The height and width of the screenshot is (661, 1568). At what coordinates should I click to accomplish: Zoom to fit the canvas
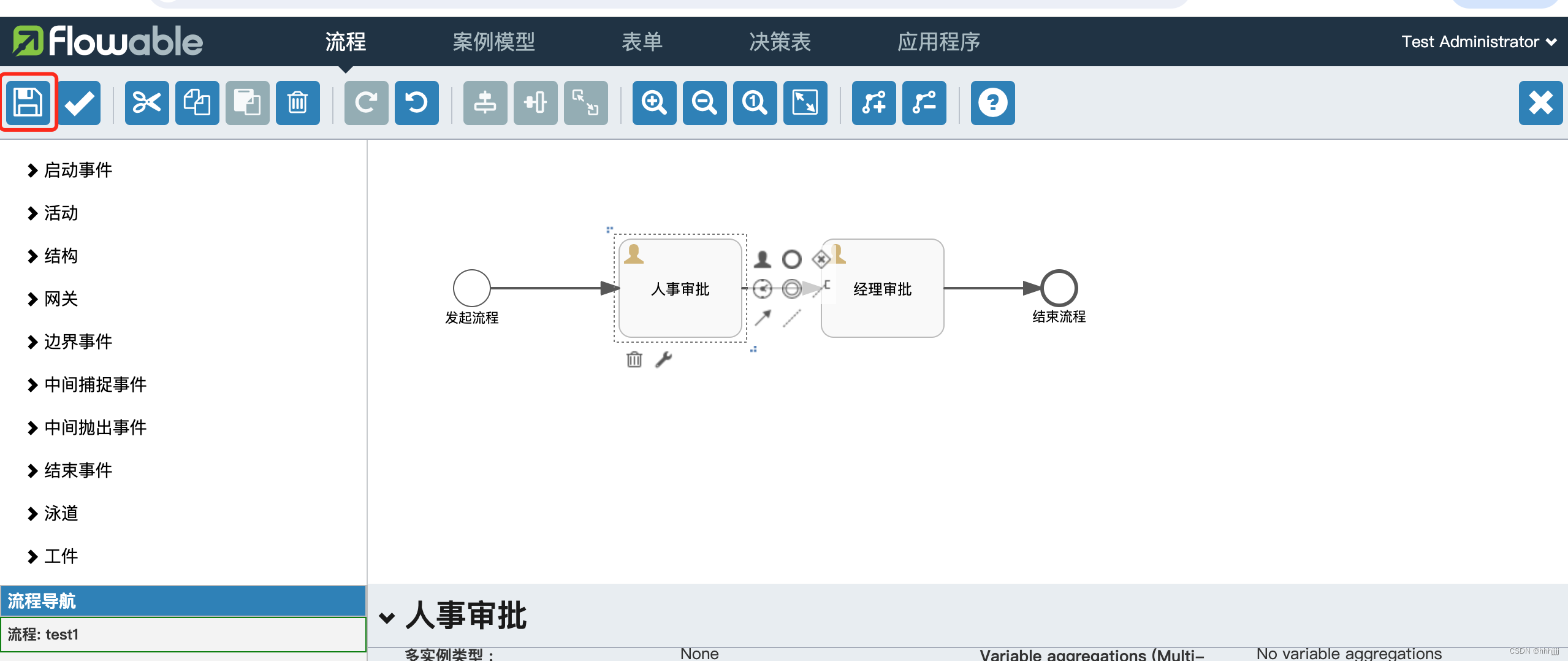[x=805, y=102]
